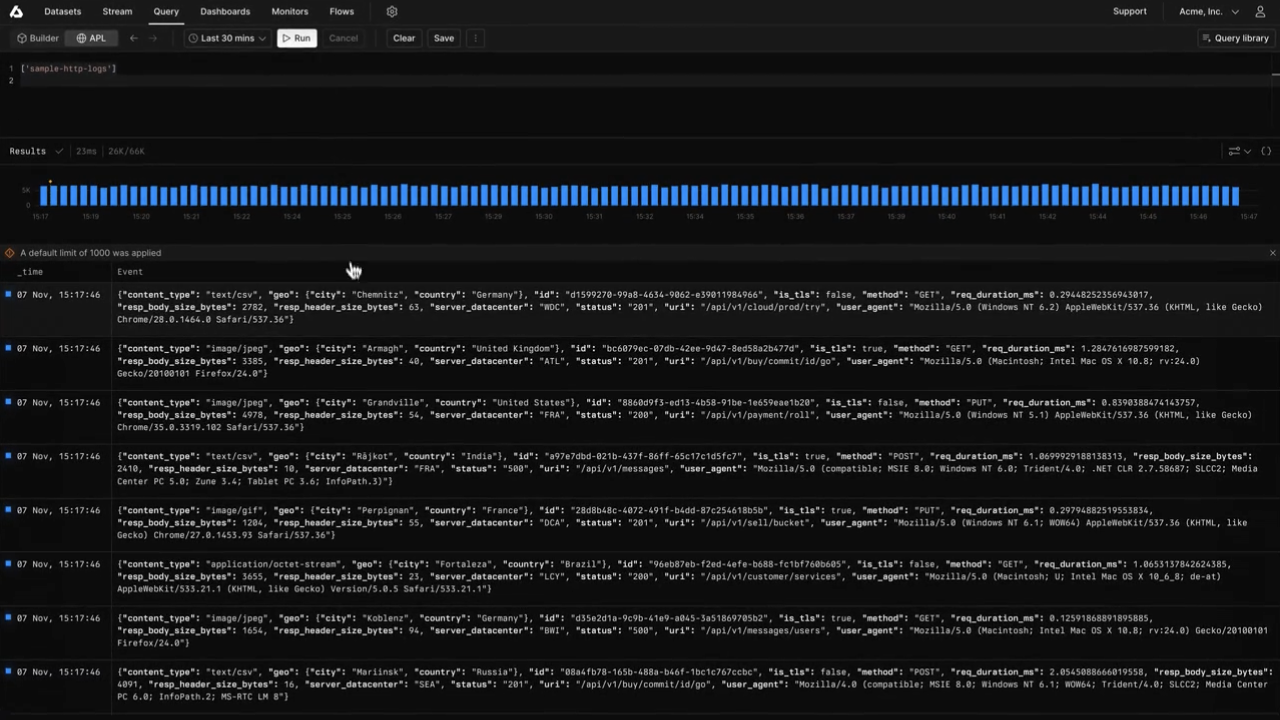1280x720 pixels.
Task: Click the query history back arrow
Action: click(133, 38)
